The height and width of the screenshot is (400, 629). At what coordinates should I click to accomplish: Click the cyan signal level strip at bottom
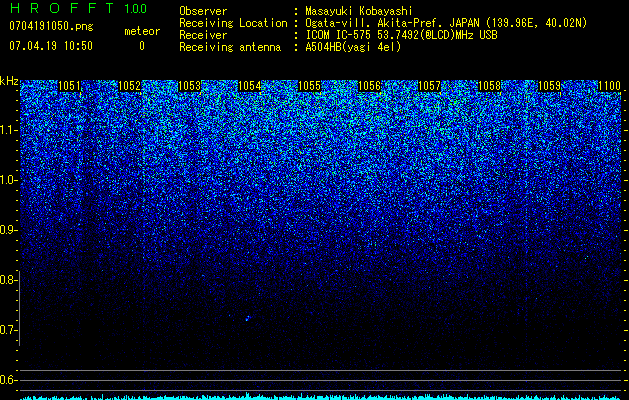321,397
